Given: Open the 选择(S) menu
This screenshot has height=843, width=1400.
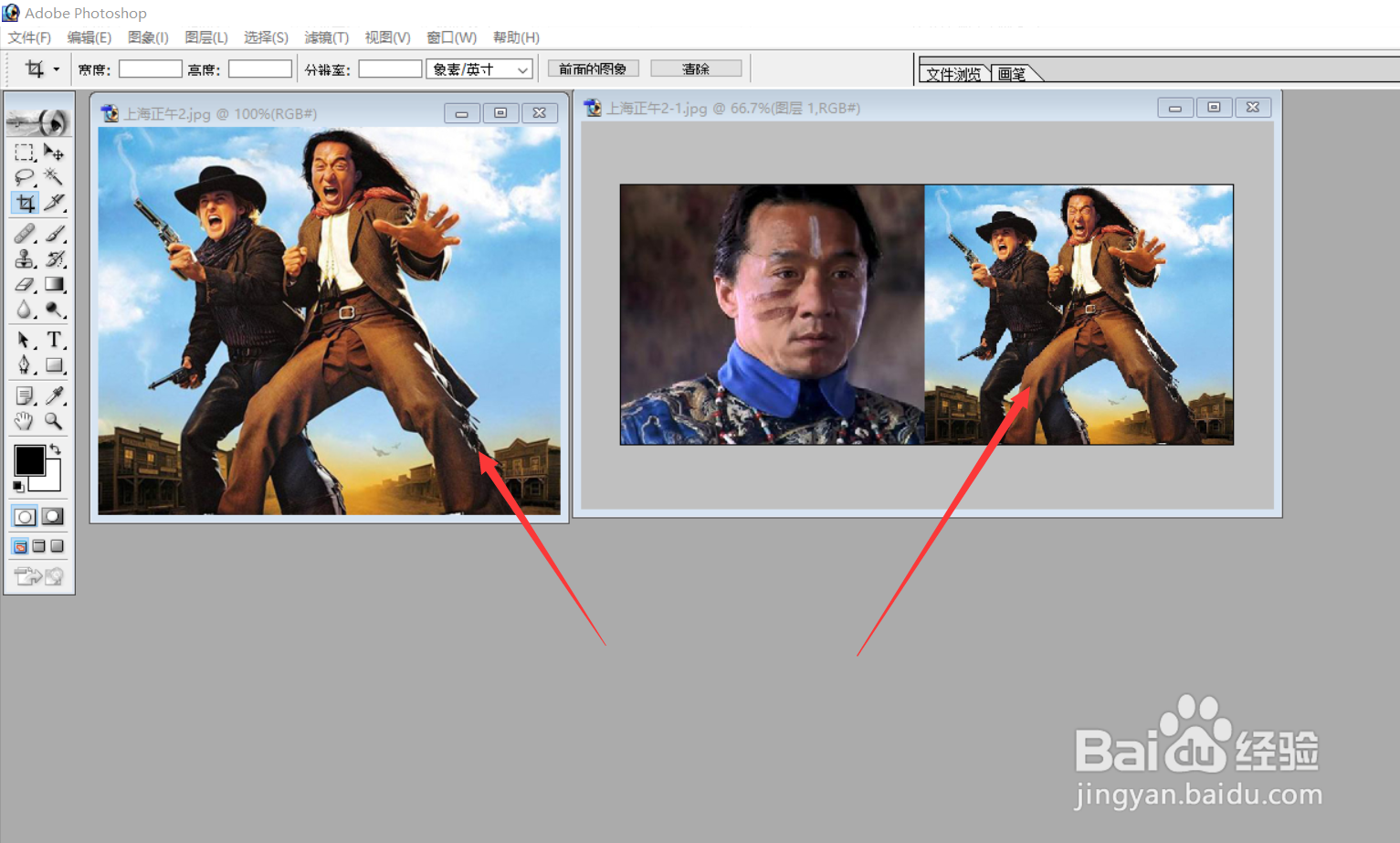Looking at the screenshot, I should pyautogui.click(x=266, y=37).
